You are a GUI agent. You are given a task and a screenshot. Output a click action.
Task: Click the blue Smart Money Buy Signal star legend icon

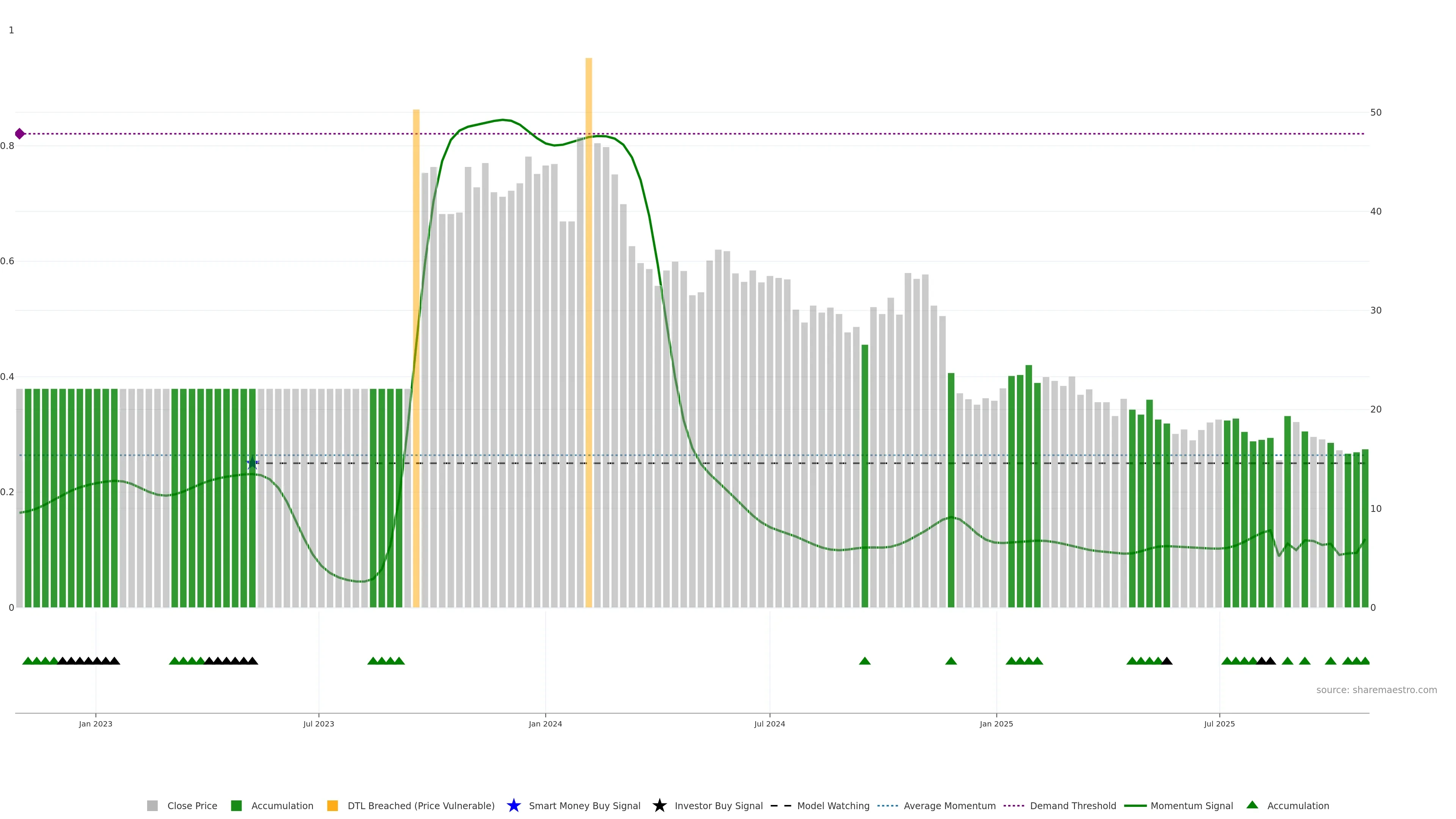click(x=513, y=805)
